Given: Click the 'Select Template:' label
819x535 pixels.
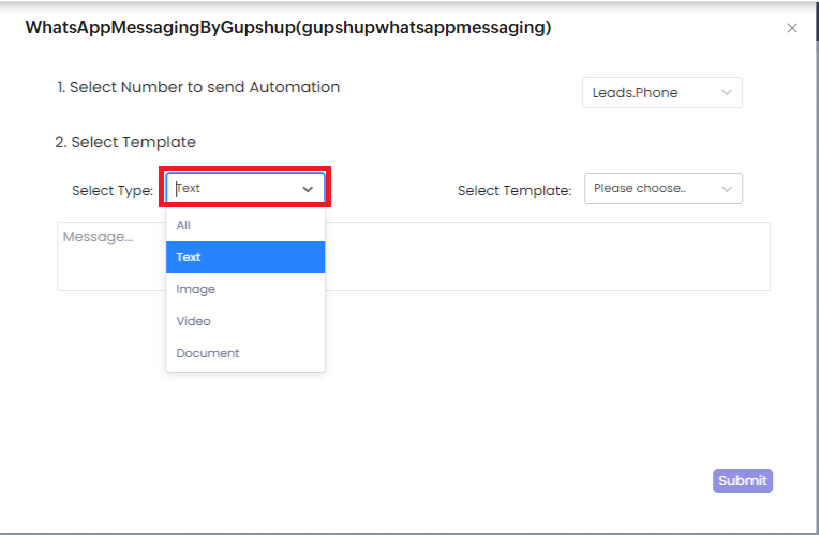Looking at the screenshot, I should 514,191.
